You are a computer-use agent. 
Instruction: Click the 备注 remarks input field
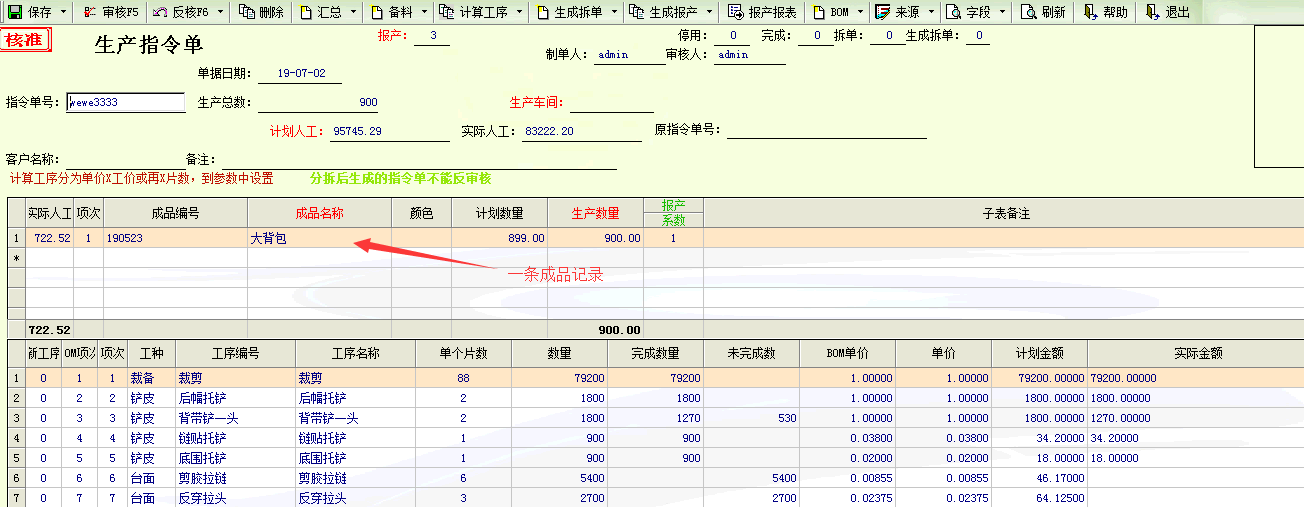pyautogui.click(x=419, y=160)
